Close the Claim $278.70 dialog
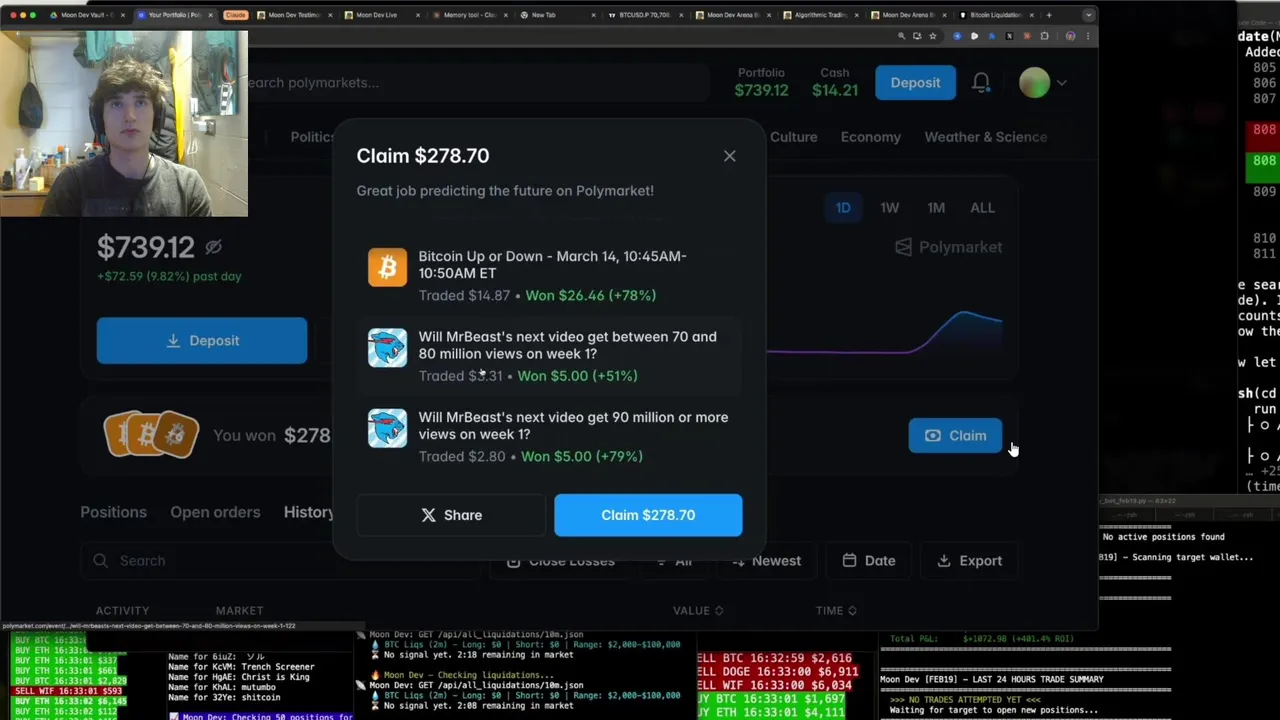 pyautogui.click(x=729, y=156)
